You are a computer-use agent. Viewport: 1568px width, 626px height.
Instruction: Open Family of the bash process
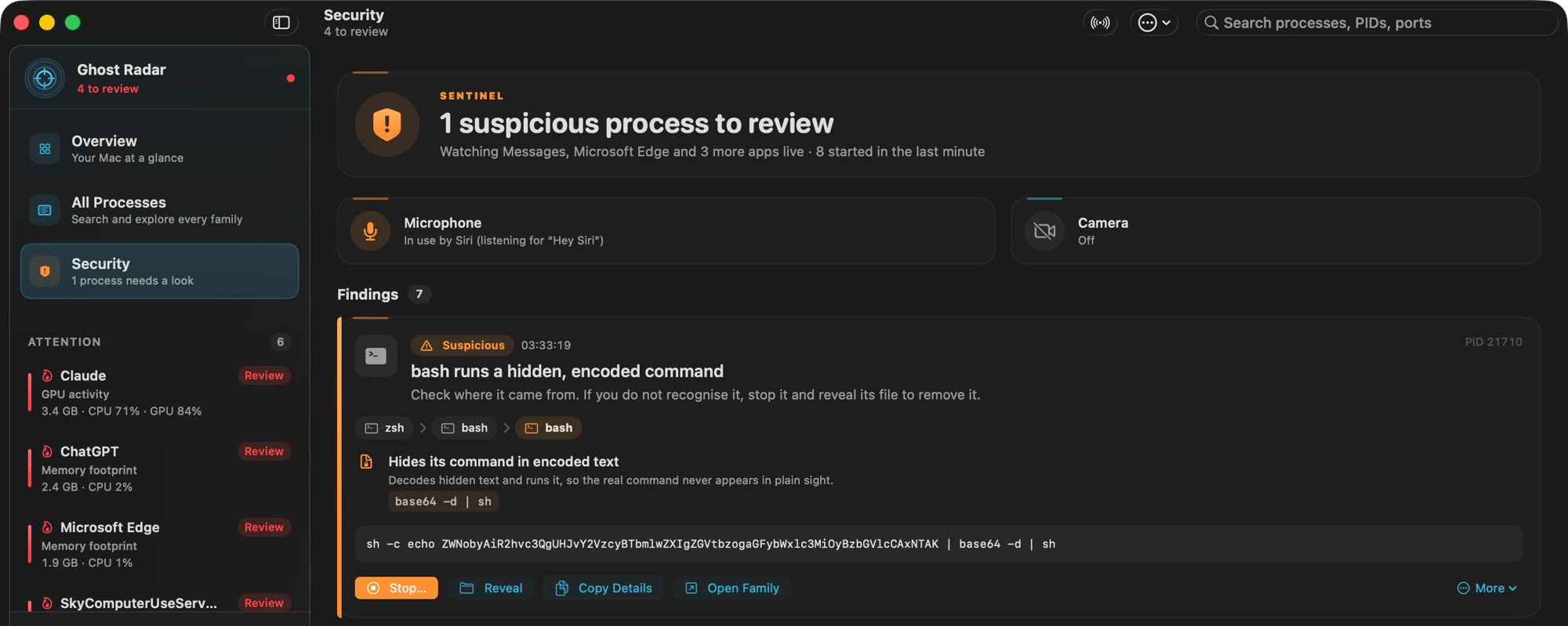pos(732,588)
